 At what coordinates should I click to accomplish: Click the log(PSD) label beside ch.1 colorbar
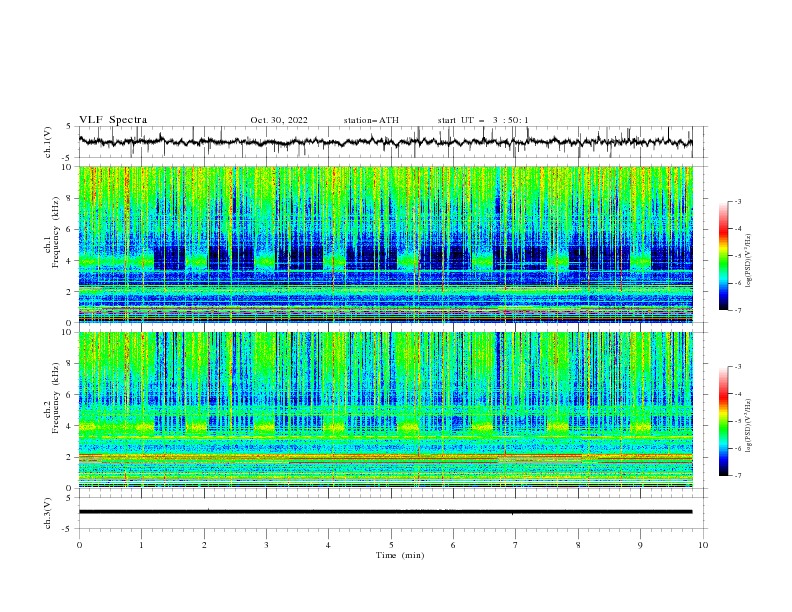(749, 261)
